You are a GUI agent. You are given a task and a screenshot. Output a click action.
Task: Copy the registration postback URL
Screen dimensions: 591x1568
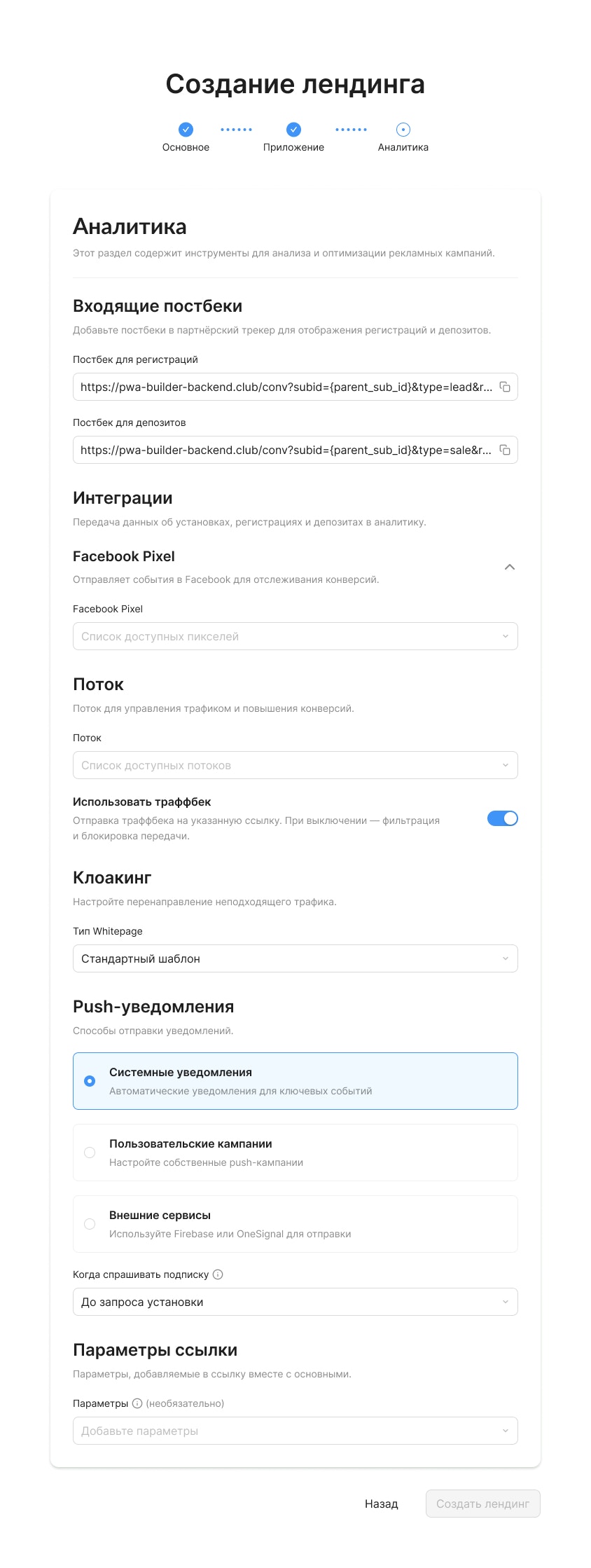tap(506, 386)
